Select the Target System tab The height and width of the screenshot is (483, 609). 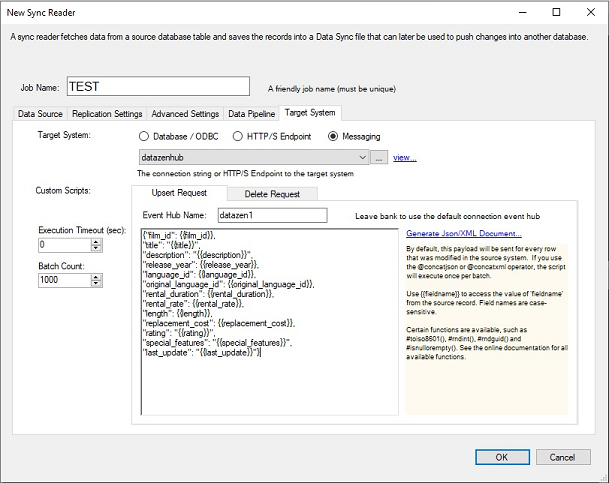point(310,113)
